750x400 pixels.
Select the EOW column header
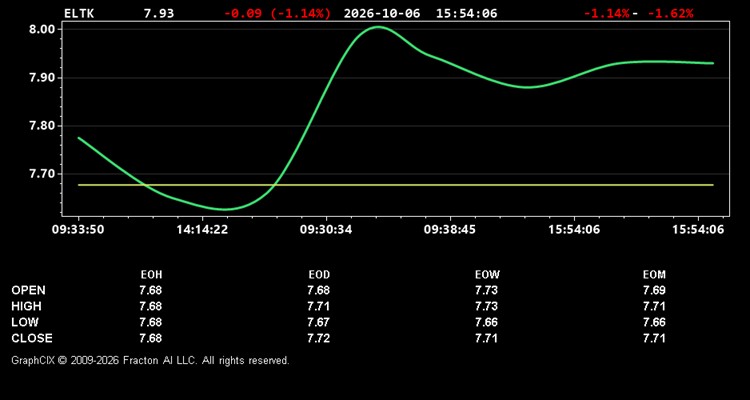pyautogui.click(x=486, y=275)
